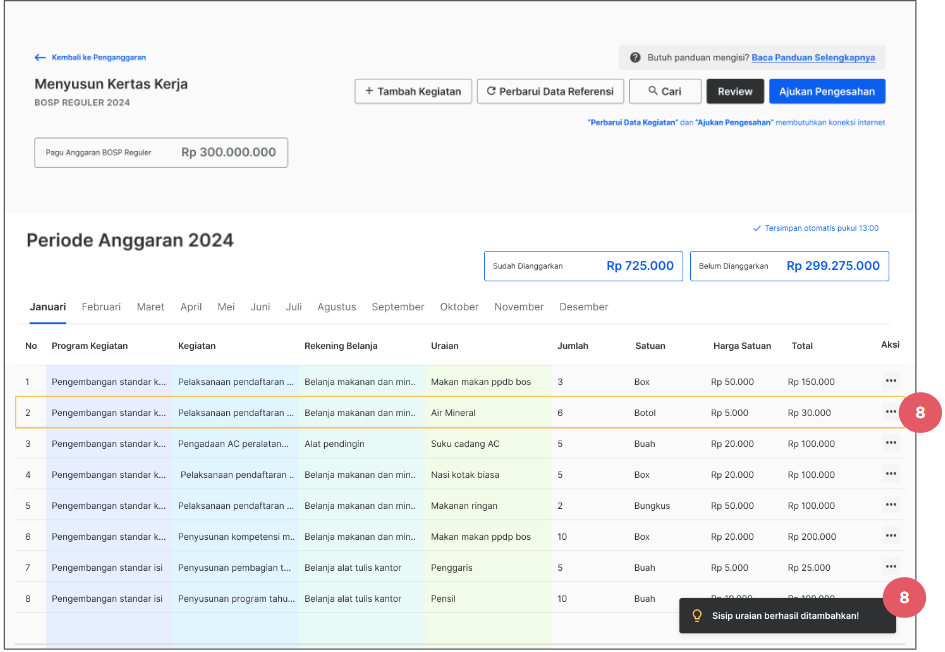Screen dimensions: 945x652
Task: Switch to the Februari tab
Action: (x=101, y=307)
